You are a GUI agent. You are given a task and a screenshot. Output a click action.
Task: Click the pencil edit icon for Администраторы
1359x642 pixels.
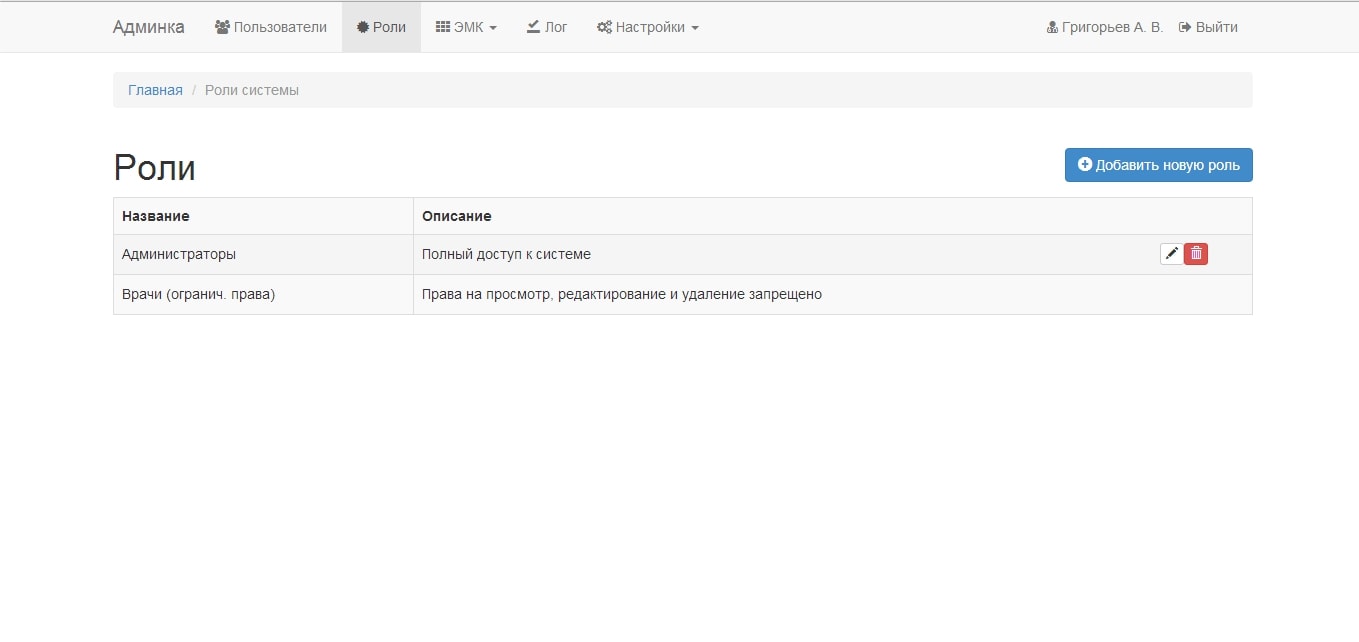(1171, 254)
